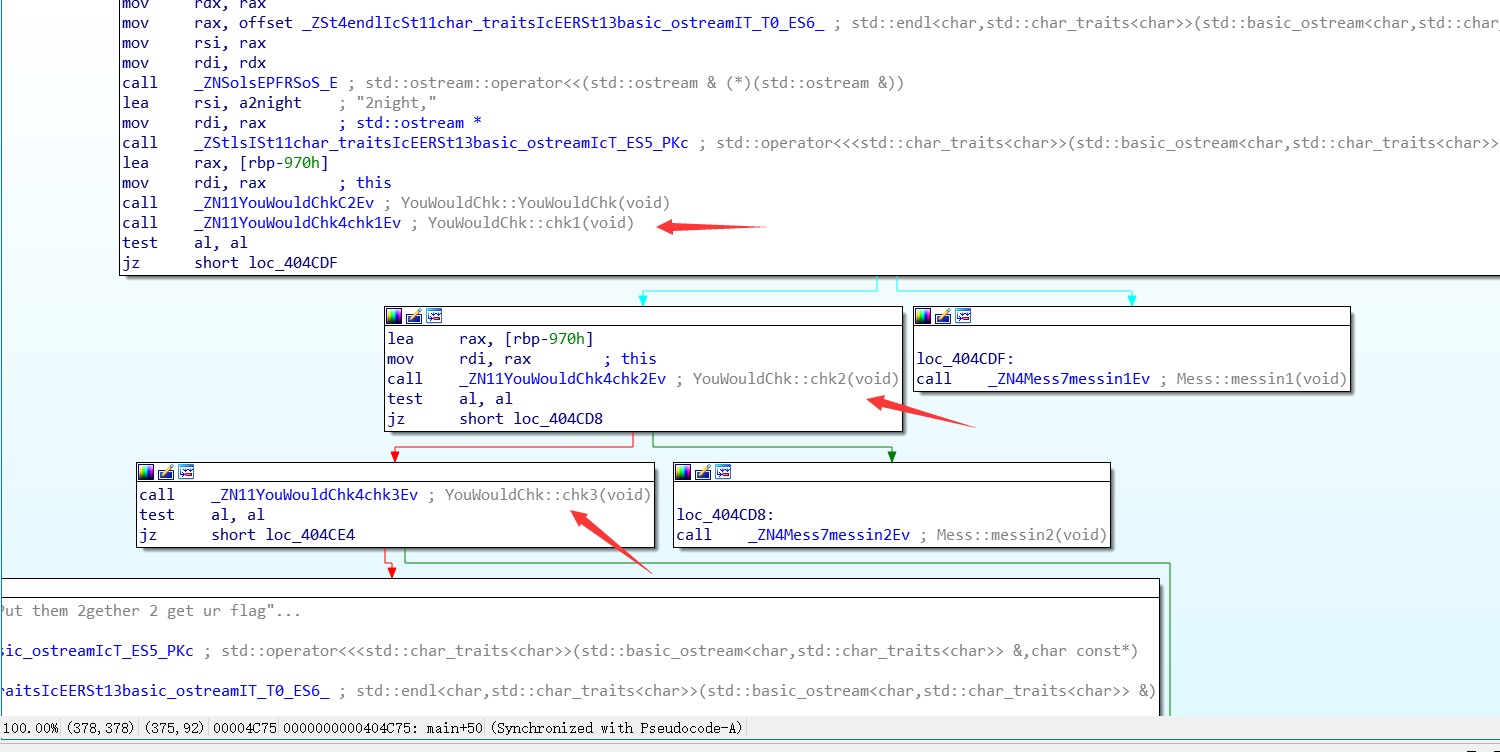The image size is (1500, 752).
Task: Click the call _ZN11YouWouldChkC2Ev constructor line
Action: tap(395, 203)
